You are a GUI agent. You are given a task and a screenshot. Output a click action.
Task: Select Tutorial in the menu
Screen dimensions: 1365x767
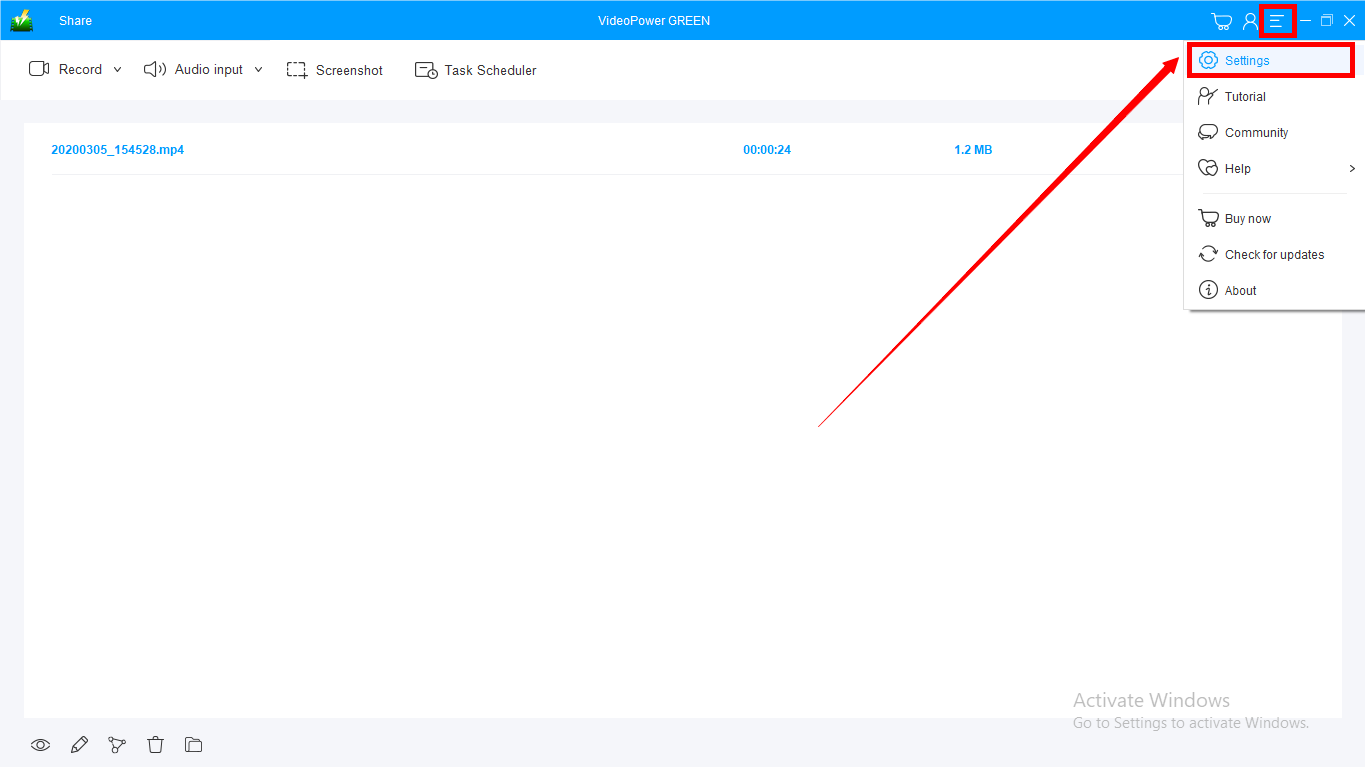point(1244,97)
